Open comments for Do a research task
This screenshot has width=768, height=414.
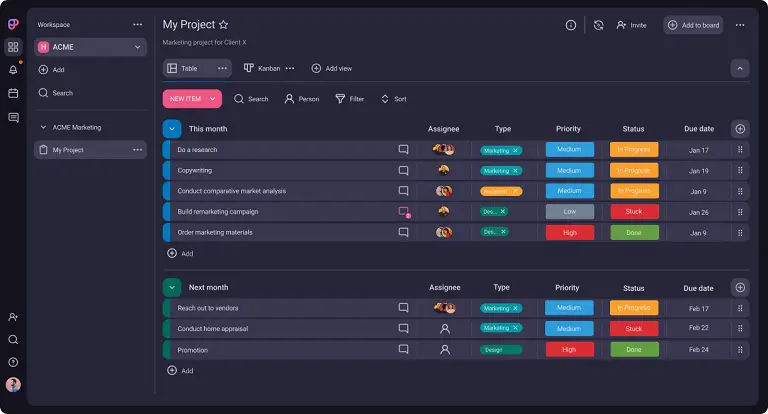pyautogui.click(x=403, y=150)
